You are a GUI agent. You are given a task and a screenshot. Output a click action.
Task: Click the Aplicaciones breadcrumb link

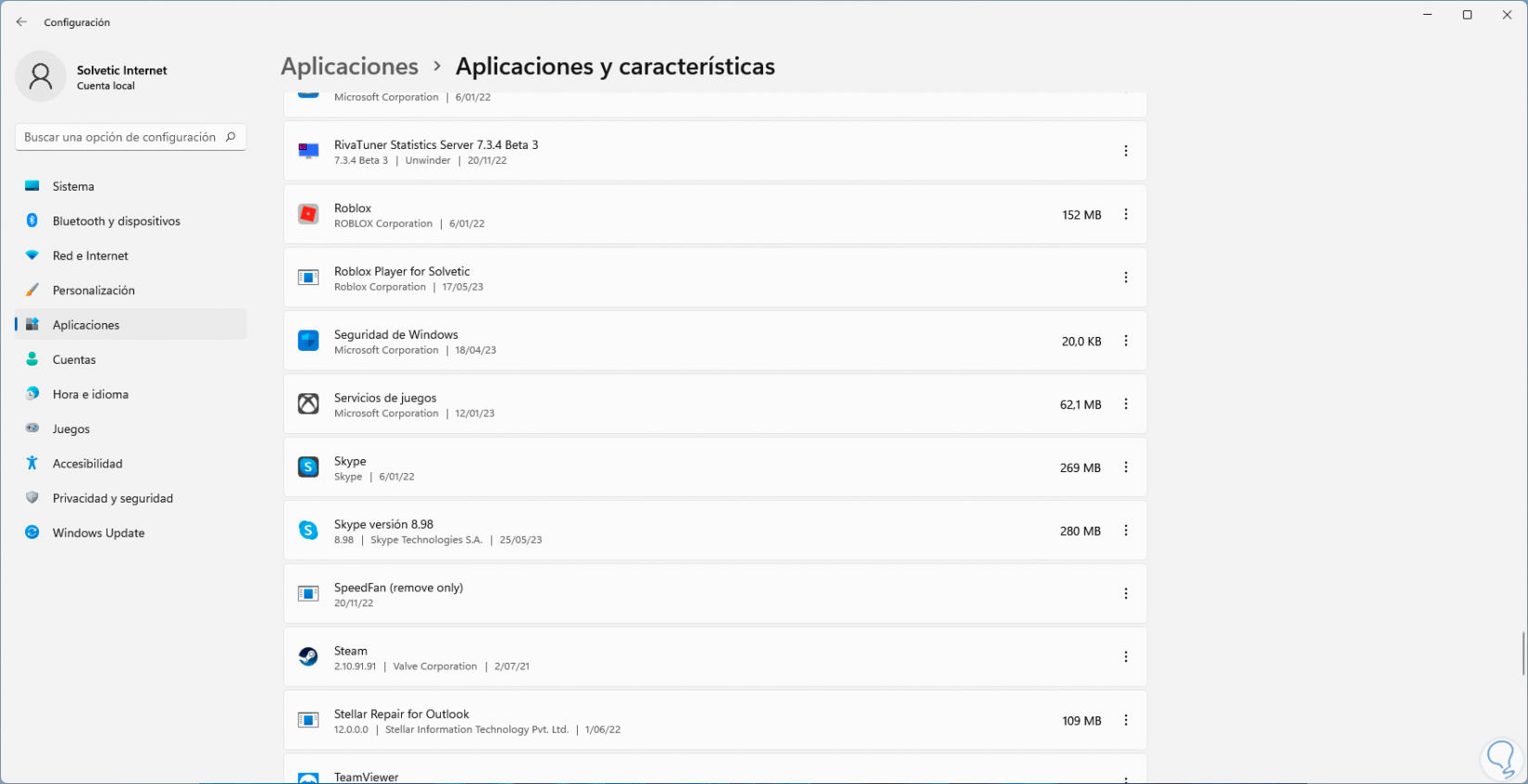pos(349,67)
